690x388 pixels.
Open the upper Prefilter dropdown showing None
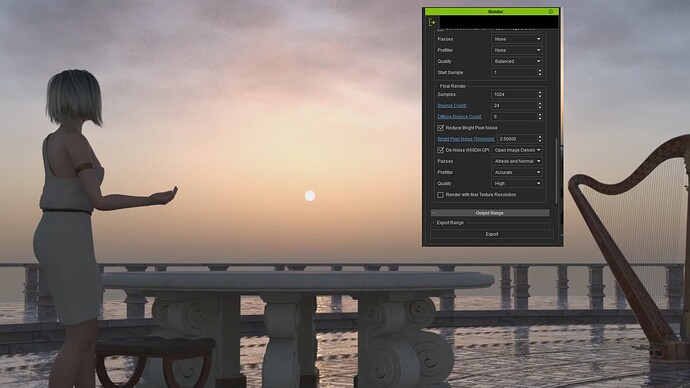tap(517, 50)
